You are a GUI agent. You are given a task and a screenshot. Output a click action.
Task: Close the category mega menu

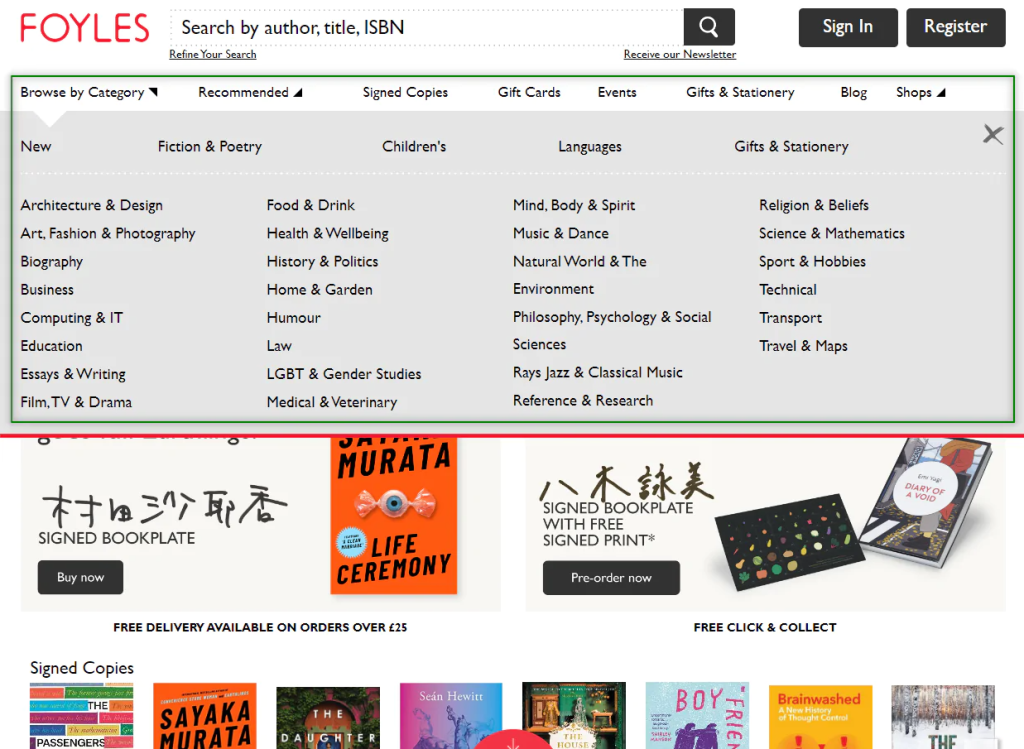[x=992, y=135]
